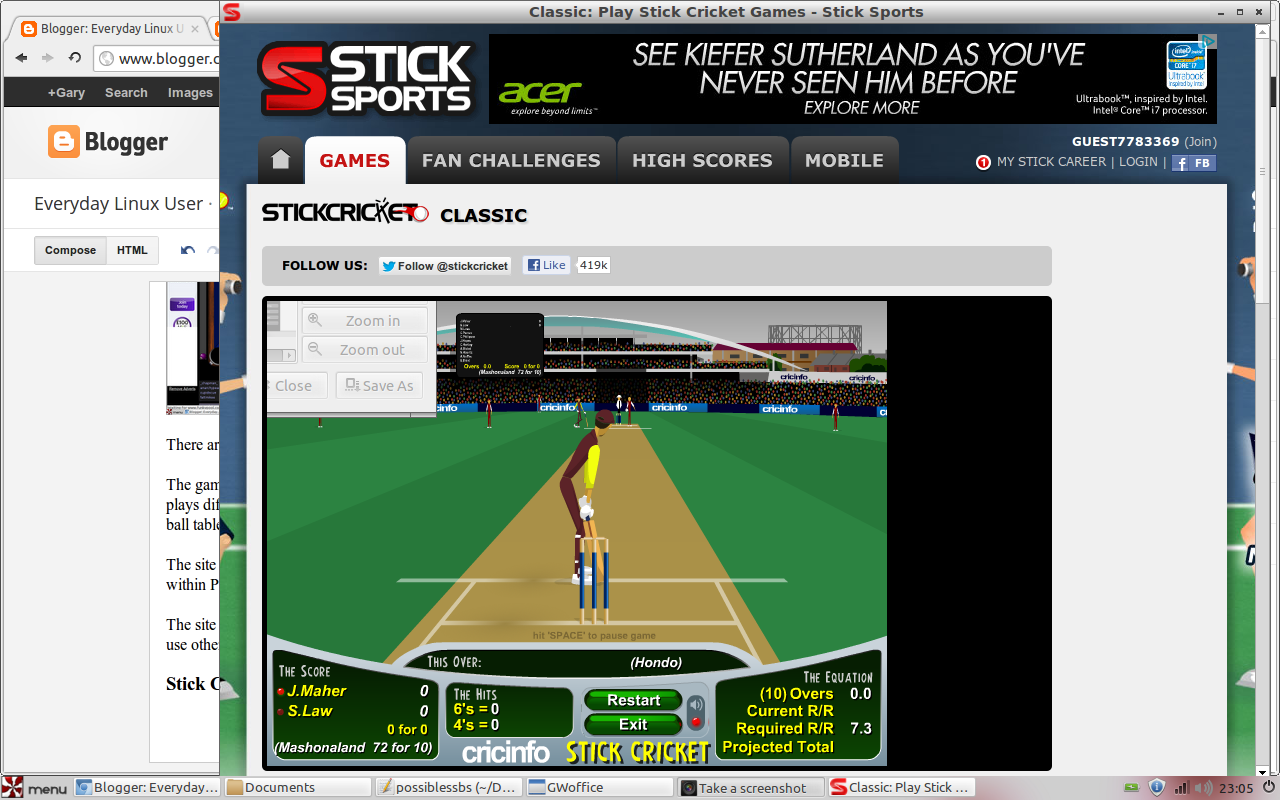
Task: Click the cricinfo logo below the scoreboard
Action: point(506,751)
